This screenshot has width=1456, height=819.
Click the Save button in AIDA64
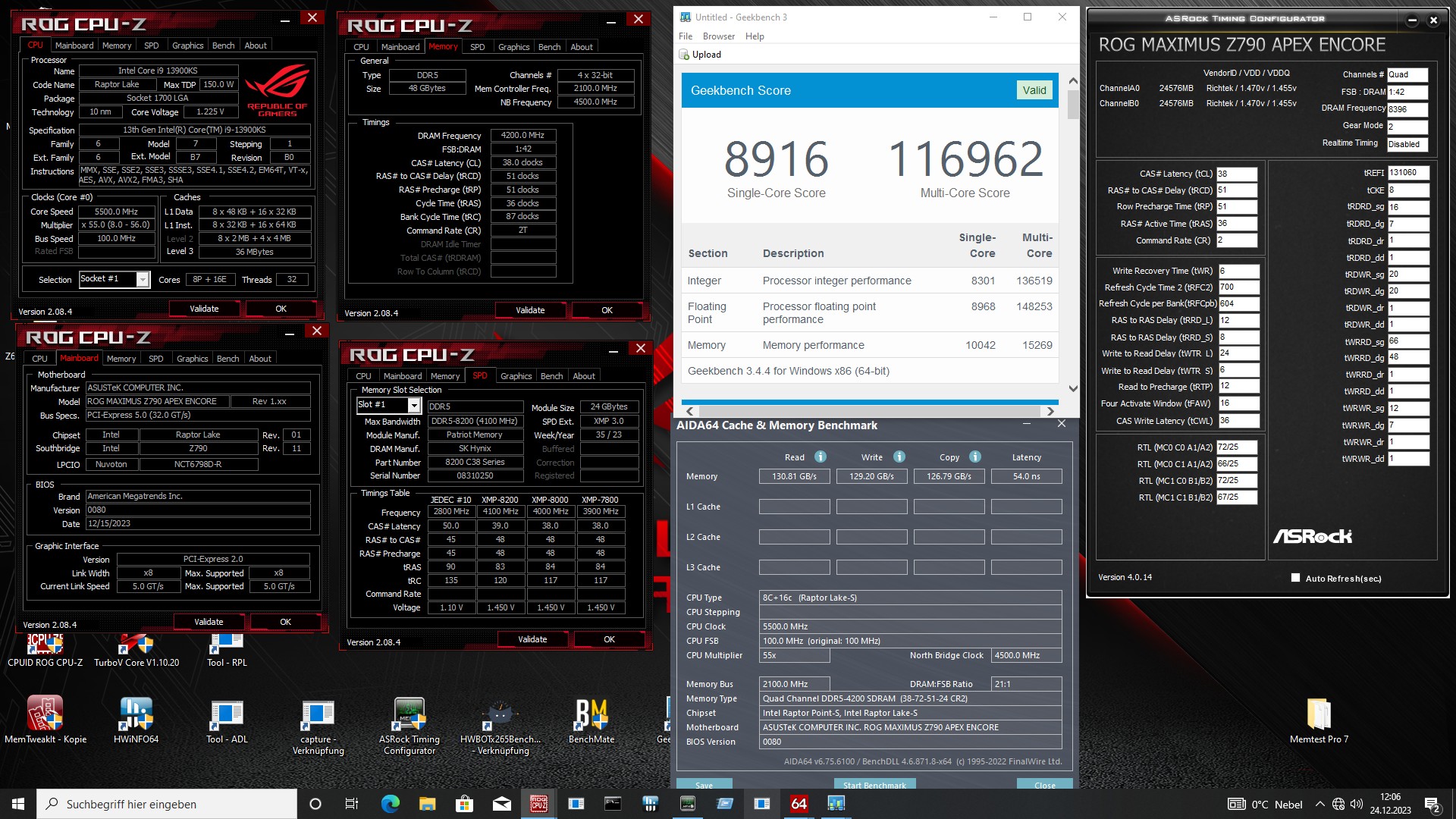pyautogui.click(x=704, y=784)
